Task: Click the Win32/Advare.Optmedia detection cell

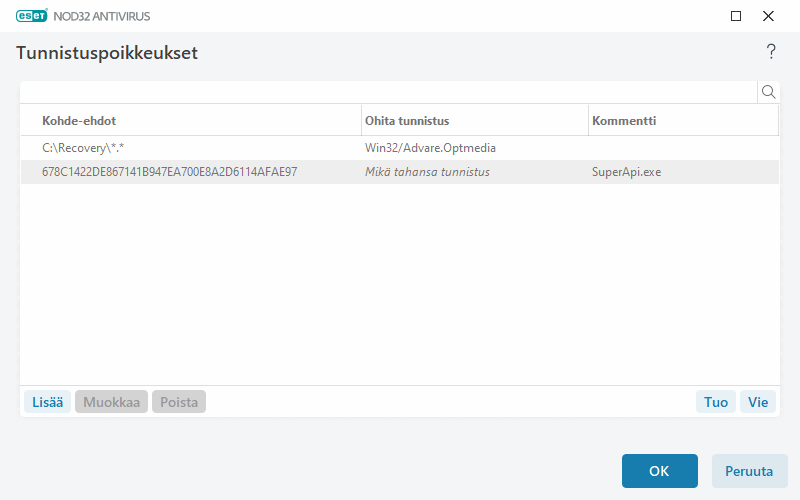Action: (x=431, y=148)
